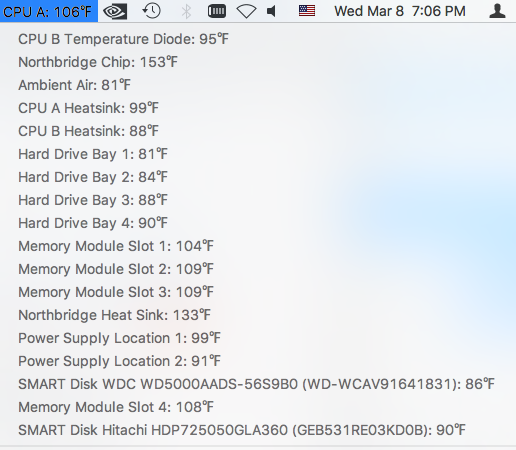Screen dimensions: 516x450
Task: Select SMART Disk WDC WD5000AADS entry
Action: [x=258, y=384]
